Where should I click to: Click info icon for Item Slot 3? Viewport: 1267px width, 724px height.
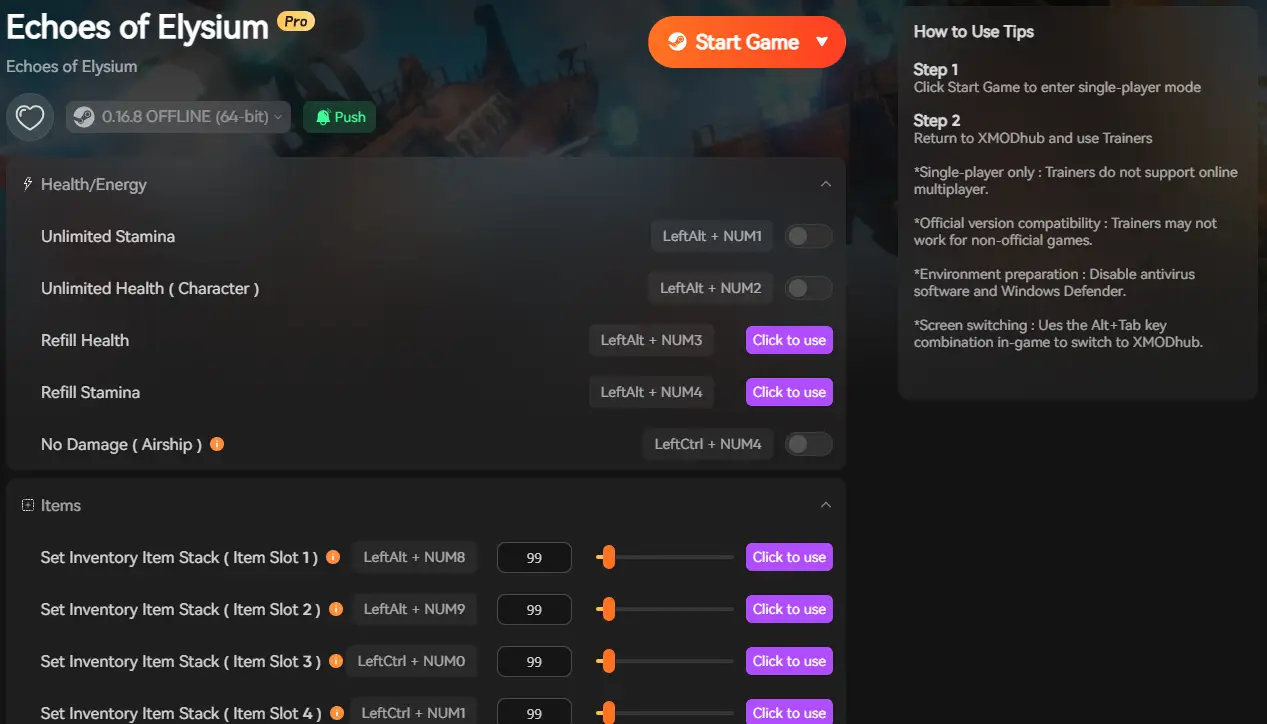(336, 661)
